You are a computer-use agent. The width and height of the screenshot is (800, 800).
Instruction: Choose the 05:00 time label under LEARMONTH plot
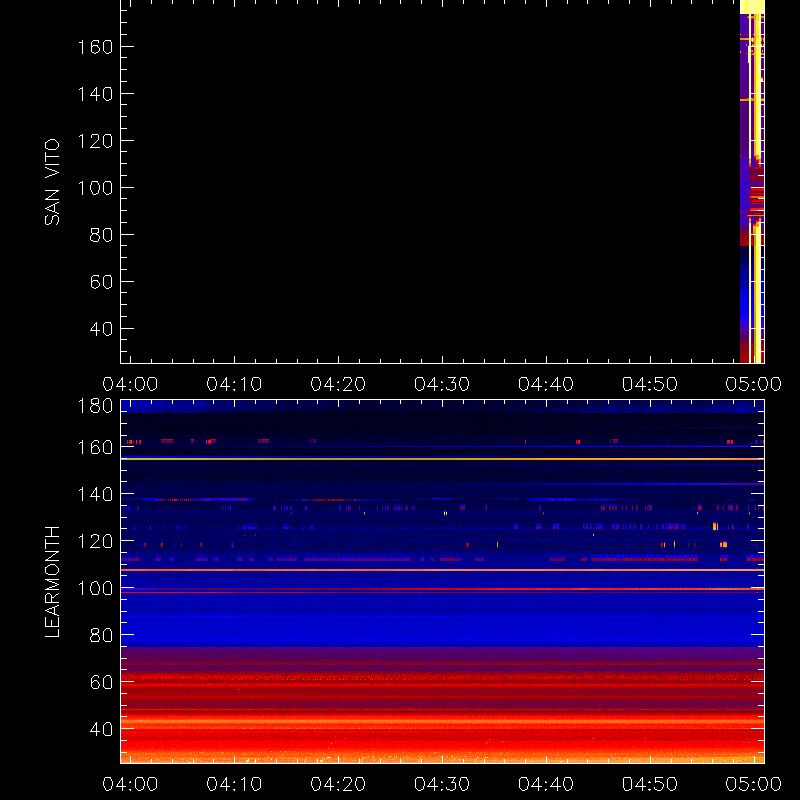pos(754,784)
